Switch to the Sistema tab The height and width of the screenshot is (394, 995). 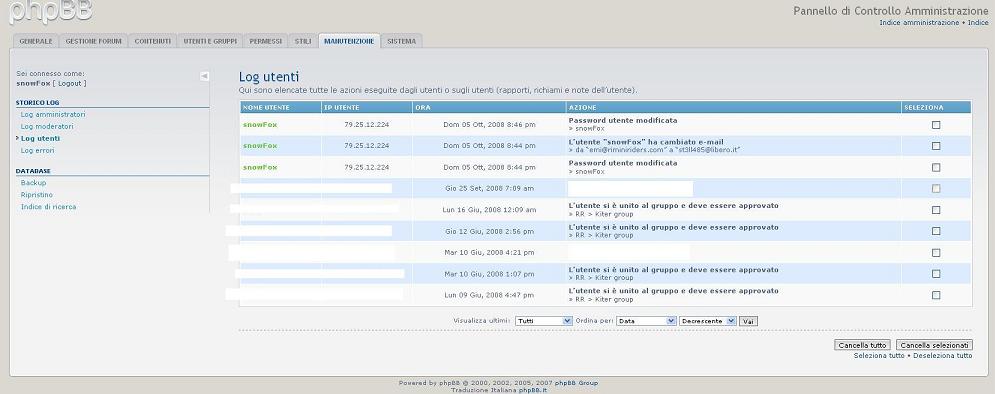click(x=401, y=41)
